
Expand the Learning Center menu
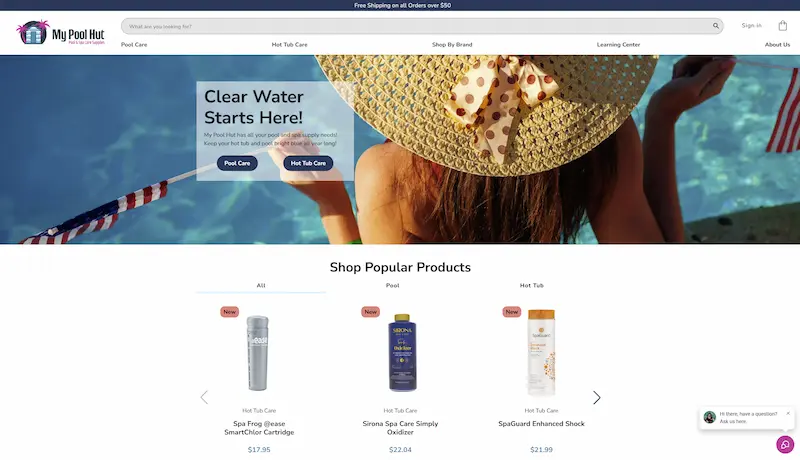[x=618, y=45]
